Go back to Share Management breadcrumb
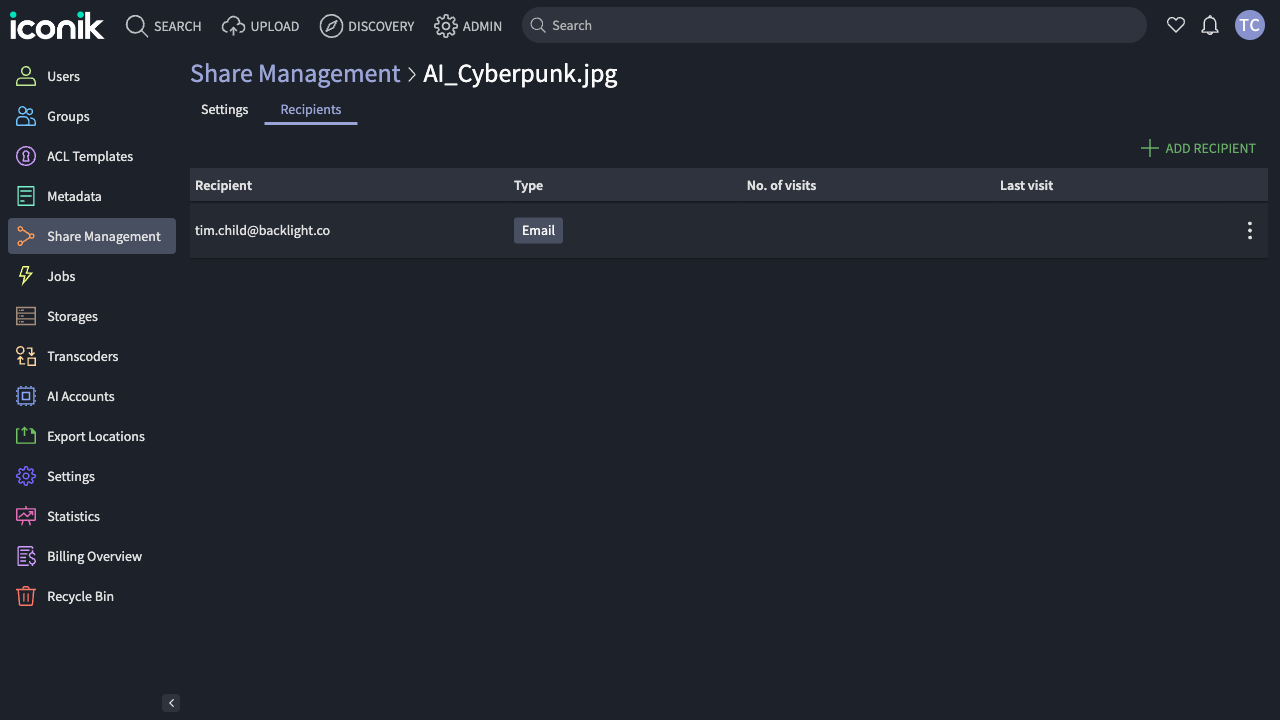The width and height of the screenshot is (1280, 720). click(x=295, y=74)
